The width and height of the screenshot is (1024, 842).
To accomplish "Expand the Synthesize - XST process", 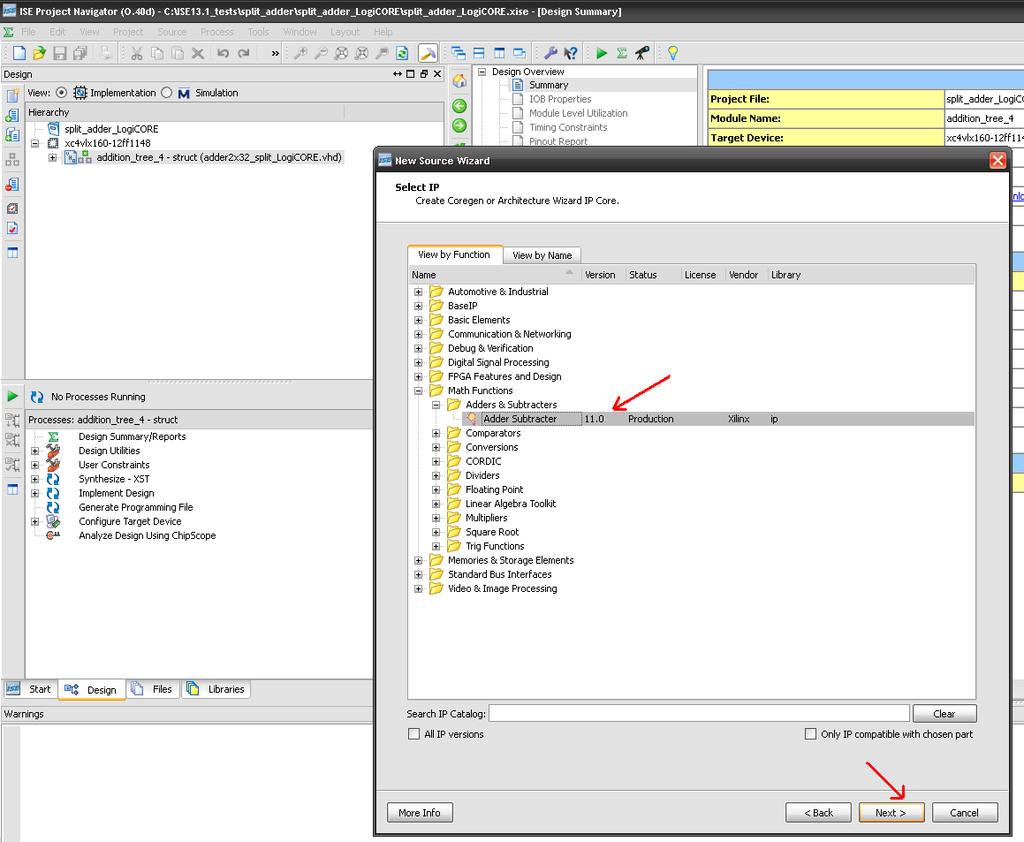I will click(x=35, y=479).
